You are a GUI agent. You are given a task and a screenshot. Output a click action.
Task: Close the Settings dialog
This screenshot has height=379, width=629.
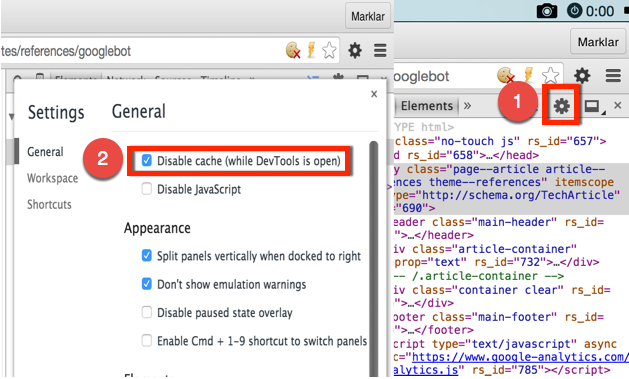coord(374,94)
